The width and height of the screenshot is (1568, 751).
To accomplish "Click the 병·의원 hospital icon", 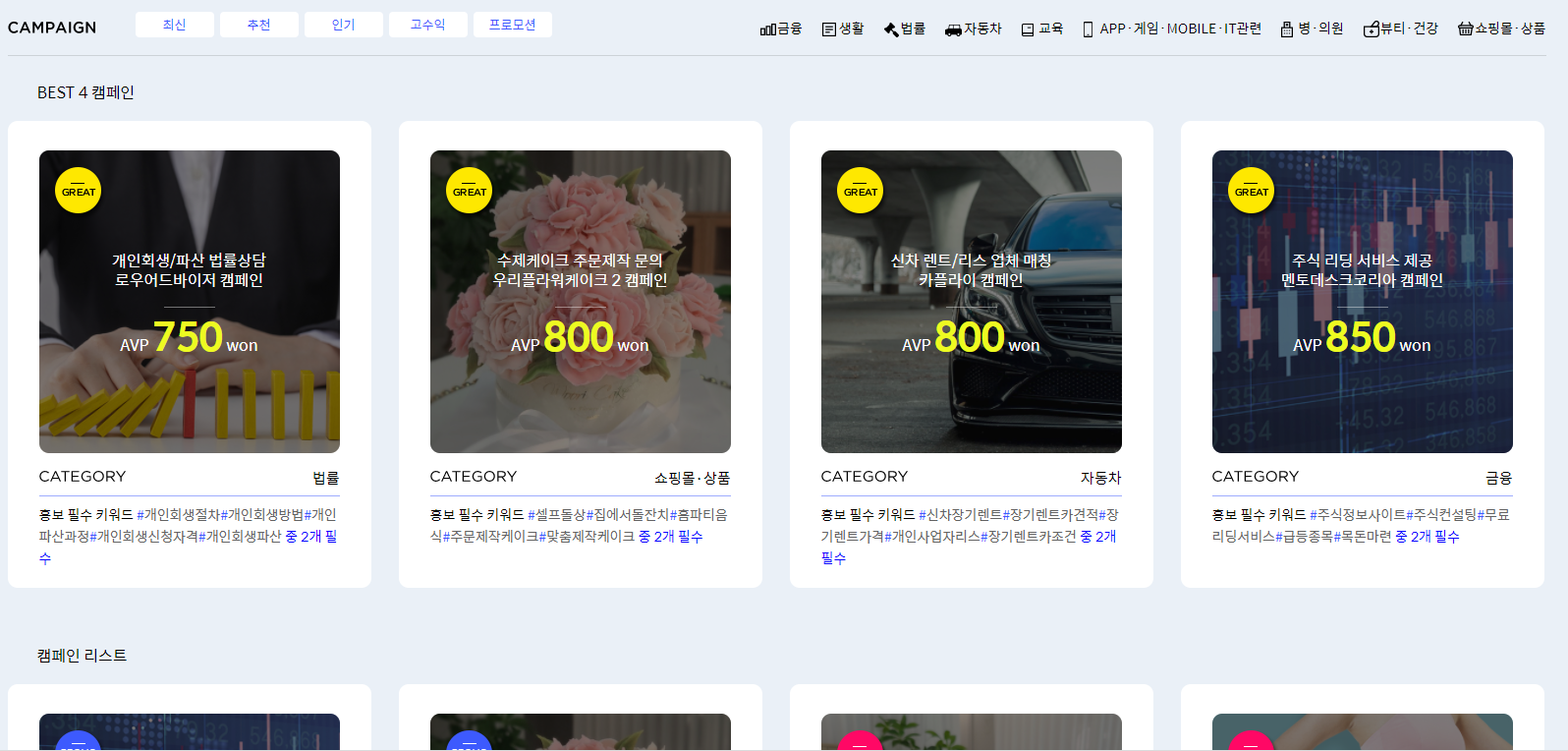I will click(x=1287, y=29).
